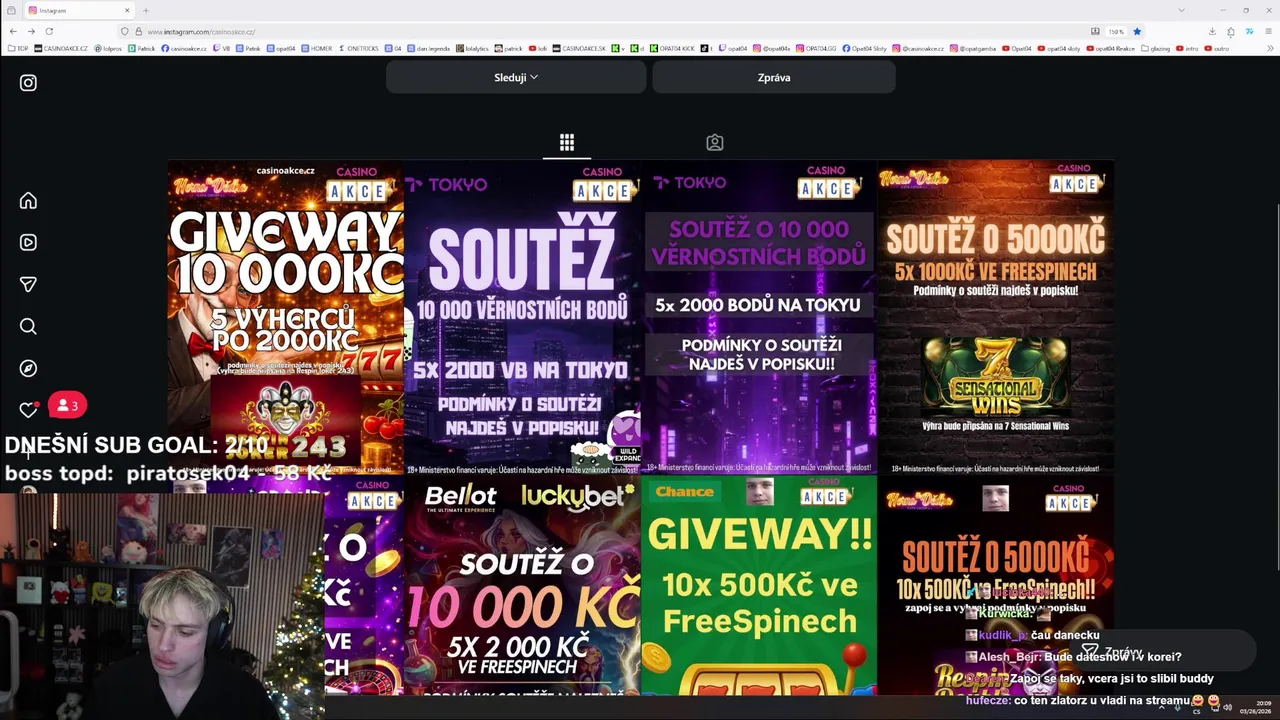Open Chance Giveaway 10x 500Kč post
The width and height of the screenshot is (1280, 720).
point(759,586)
